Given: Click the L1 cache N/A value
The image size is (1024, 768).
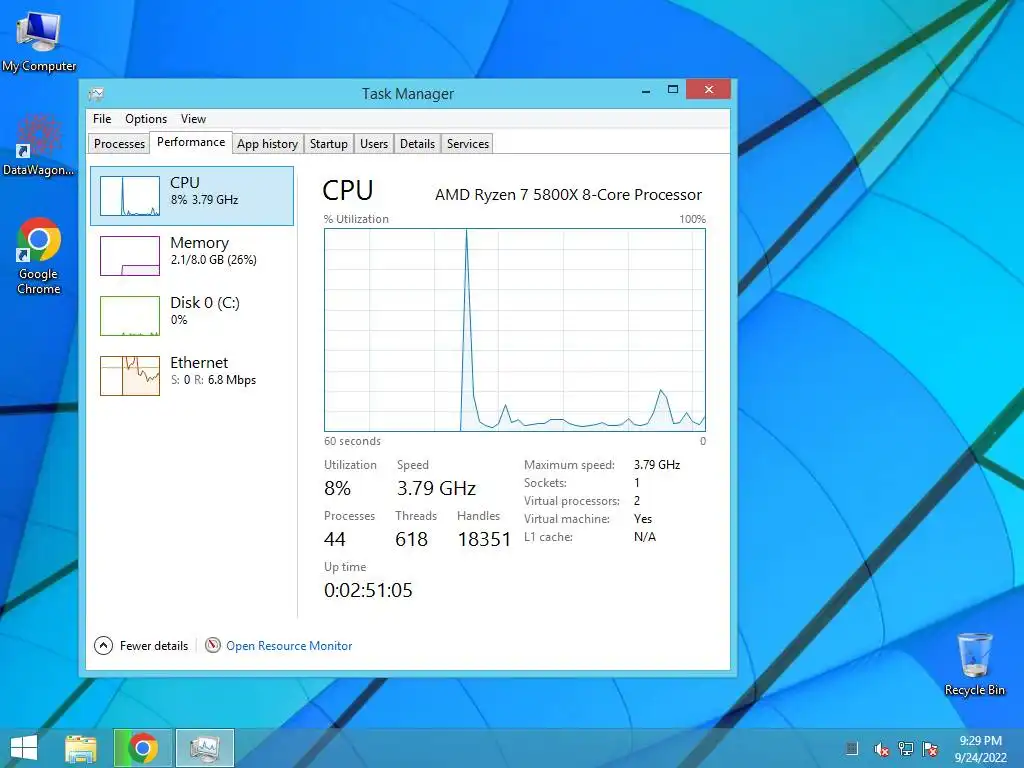Looking at the screenshot, I should [645, 537].
